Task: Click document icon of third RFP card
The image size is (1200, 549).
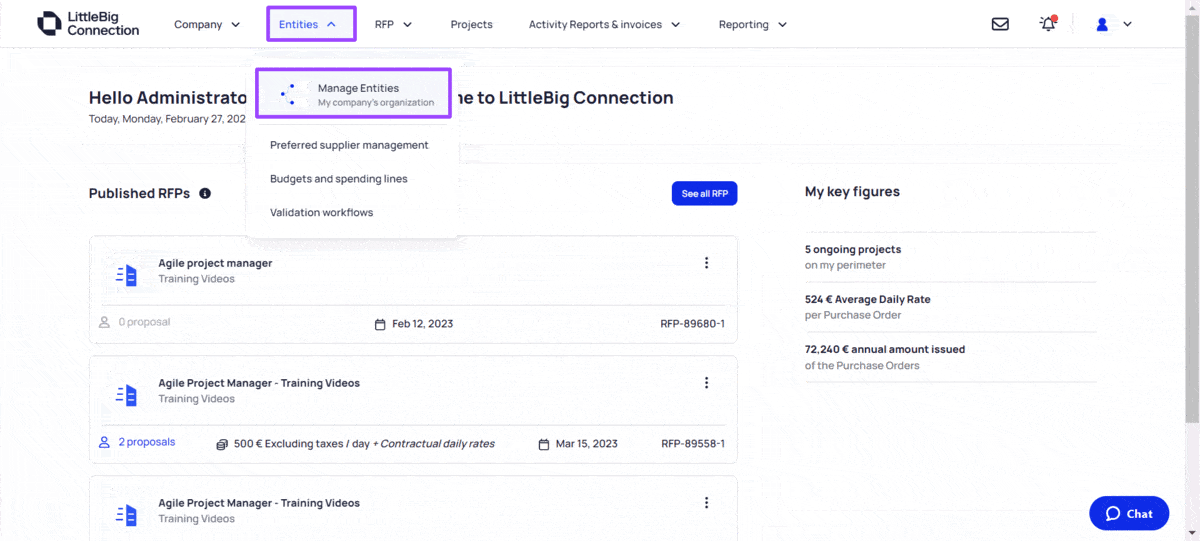Action: coord(126,515)
